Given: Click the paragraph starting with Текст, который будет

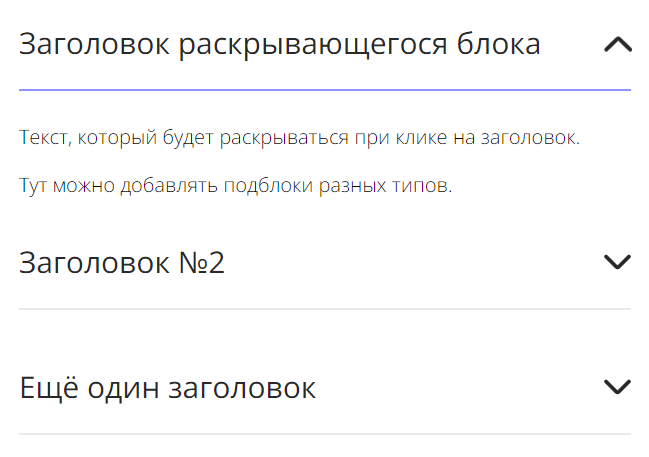Looking at the screenshot, I should tap(299, 138).
